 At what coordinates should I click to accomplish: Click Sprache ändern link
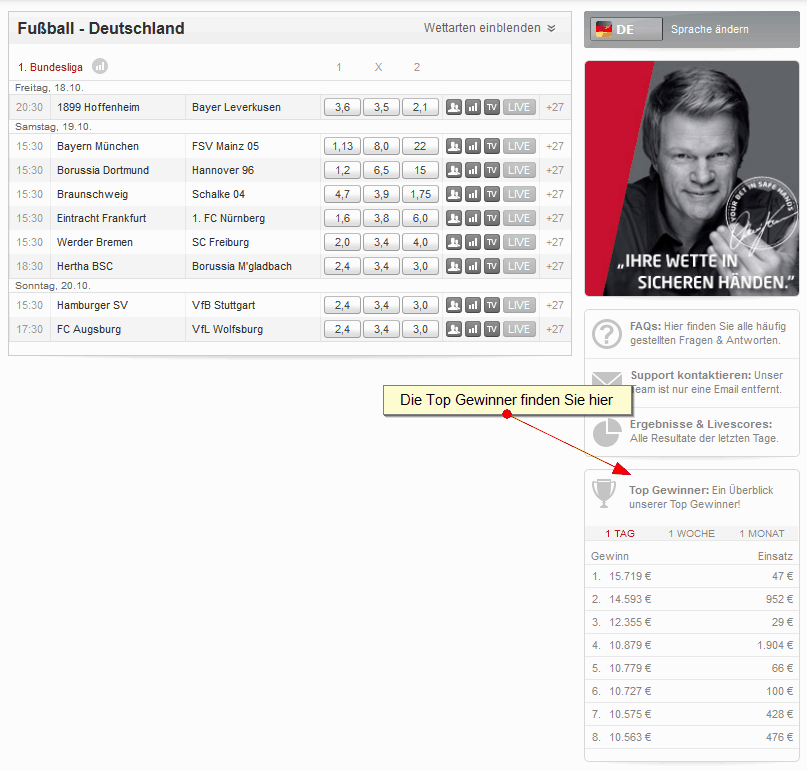click(710, 29)
